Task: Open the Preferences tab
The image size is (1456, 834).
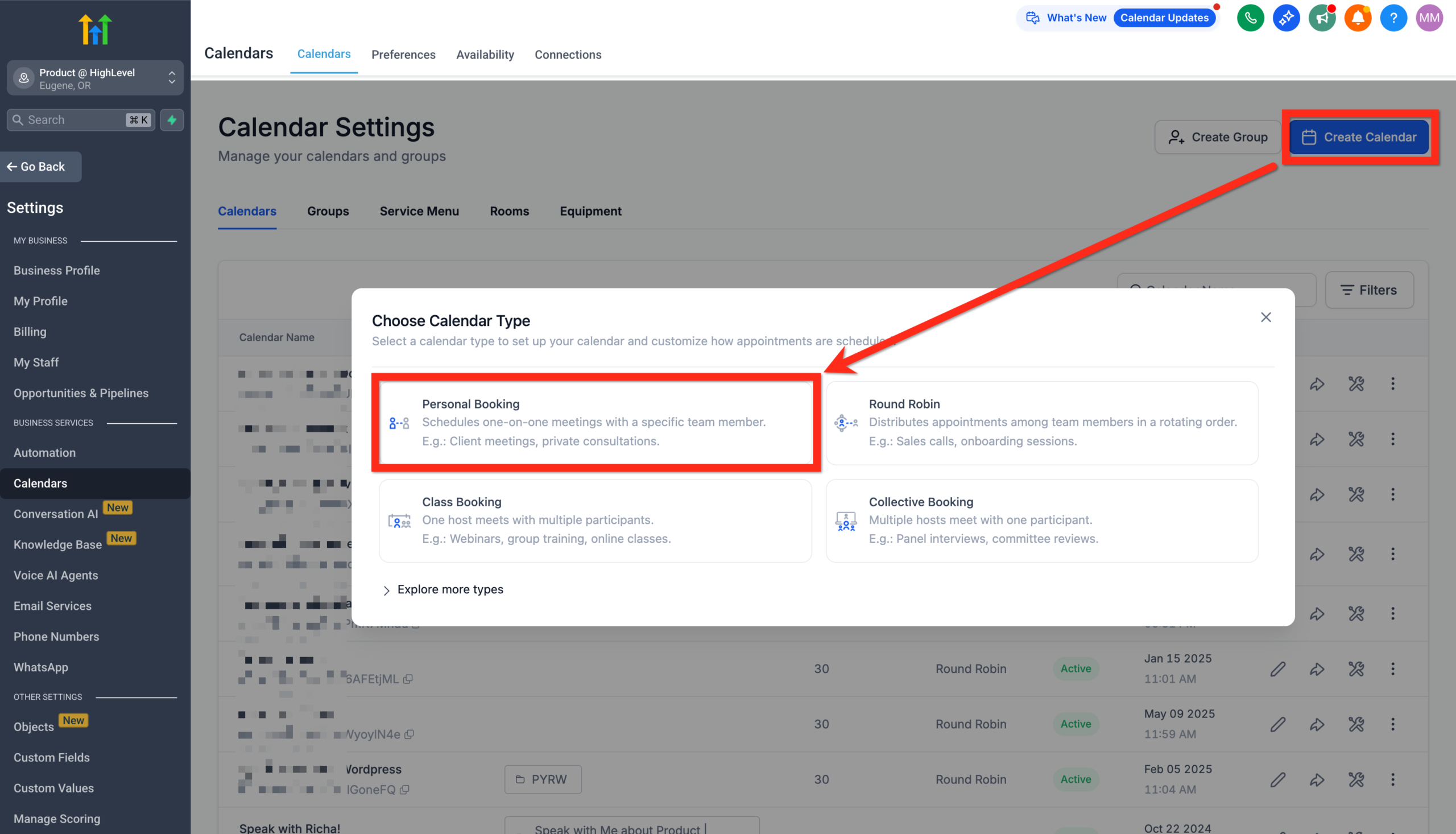Action: coord(403,55)
